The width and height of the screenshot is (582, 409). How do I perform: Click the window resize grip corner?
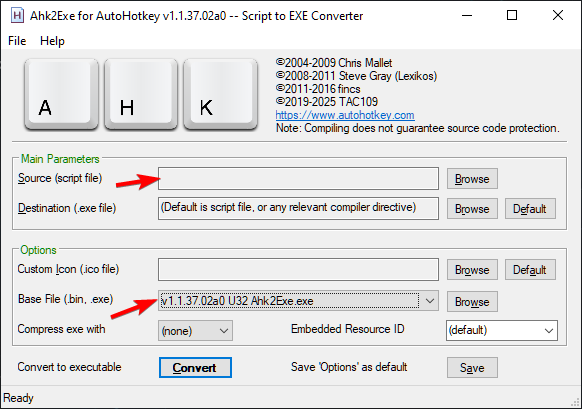(x=575, y=403)
